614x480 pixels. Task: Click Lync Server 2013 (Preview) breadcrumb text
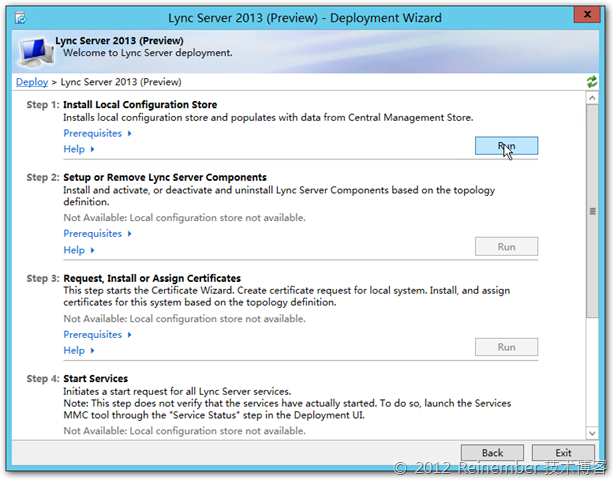(121, 82)
